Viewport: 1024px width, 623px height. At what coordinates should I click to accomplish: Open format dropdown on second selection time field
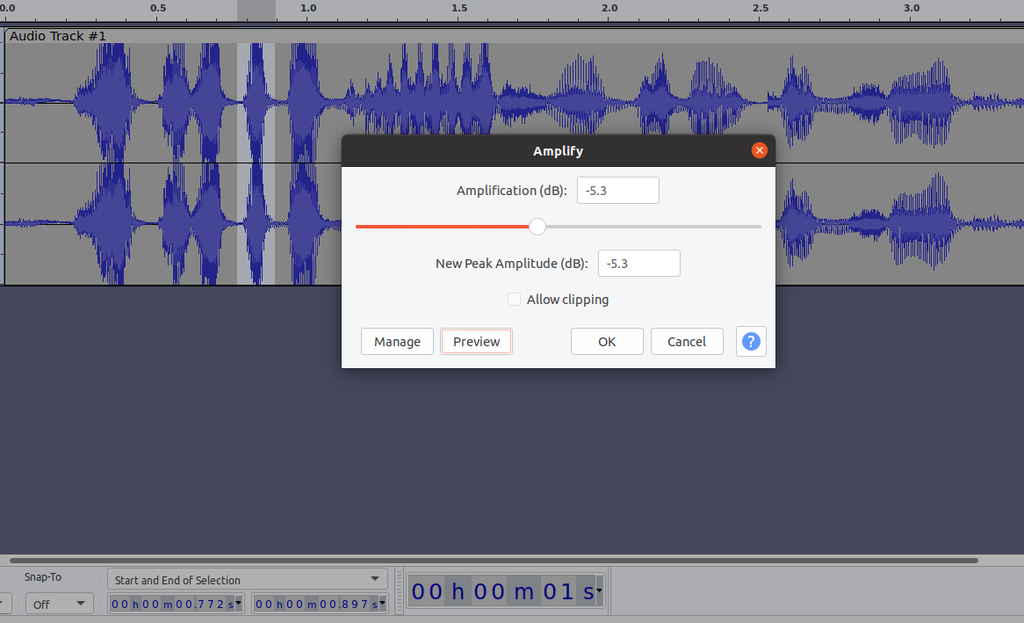[381, 603]
